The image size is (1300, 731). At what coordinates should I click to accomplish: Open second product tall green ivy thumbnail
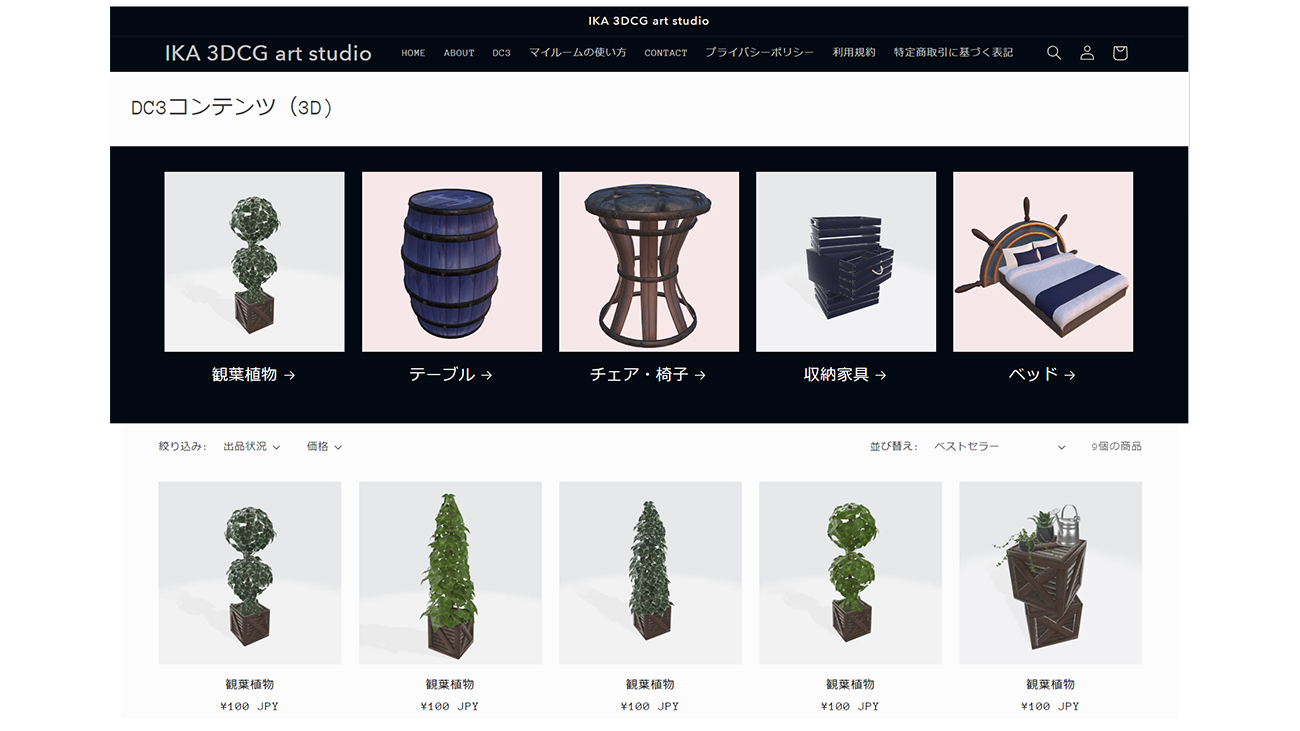(450, 573)
